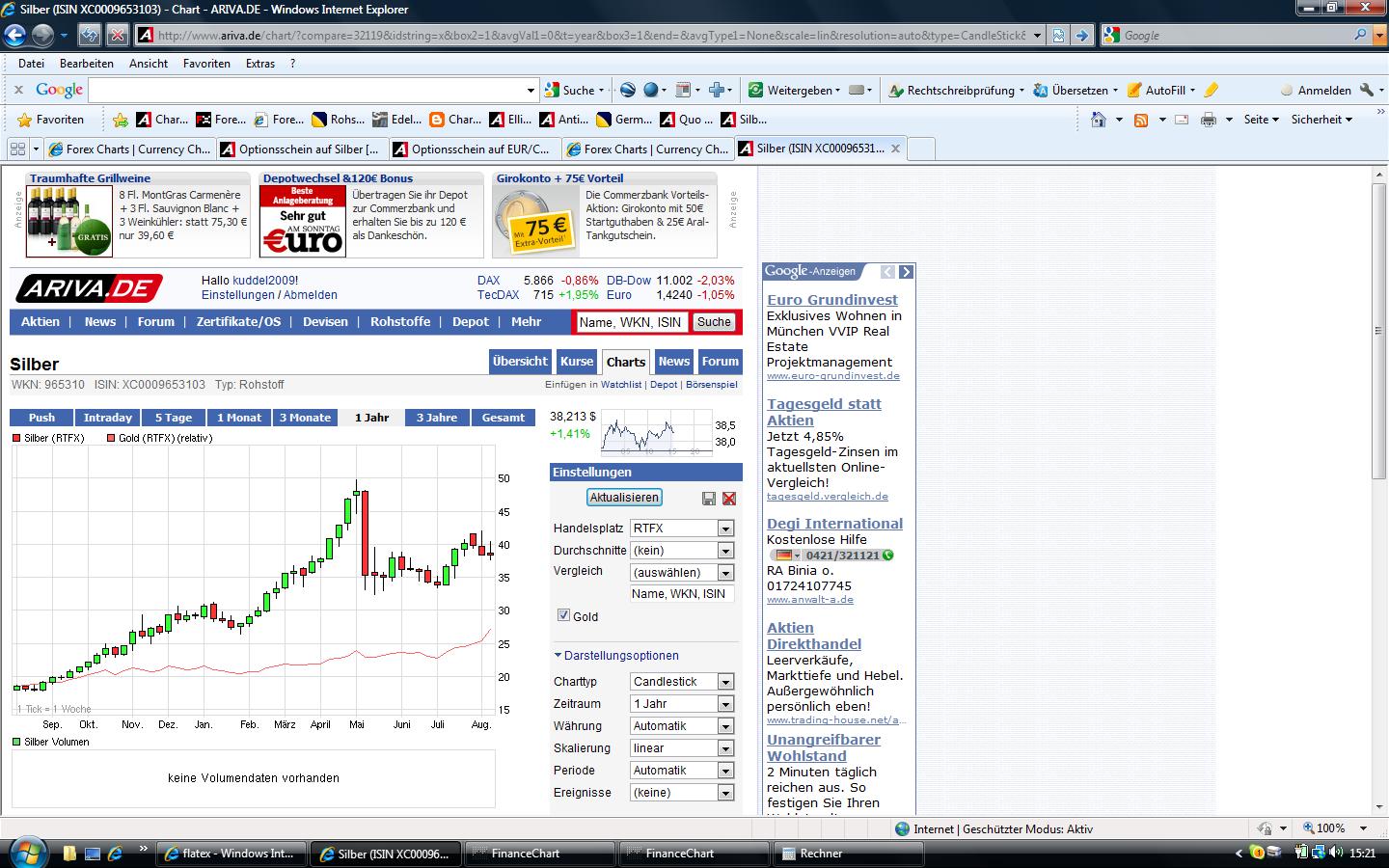Click the Windows Start orb

tap(26, 853)
